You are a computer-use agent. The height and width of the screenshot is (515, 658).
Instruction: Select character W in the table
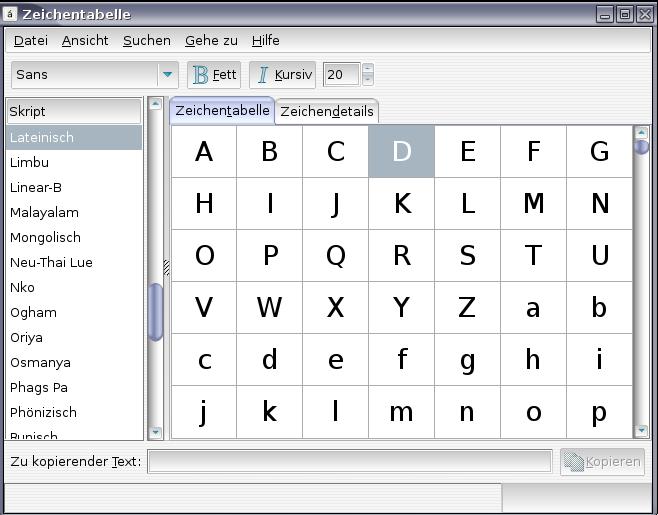269,308
